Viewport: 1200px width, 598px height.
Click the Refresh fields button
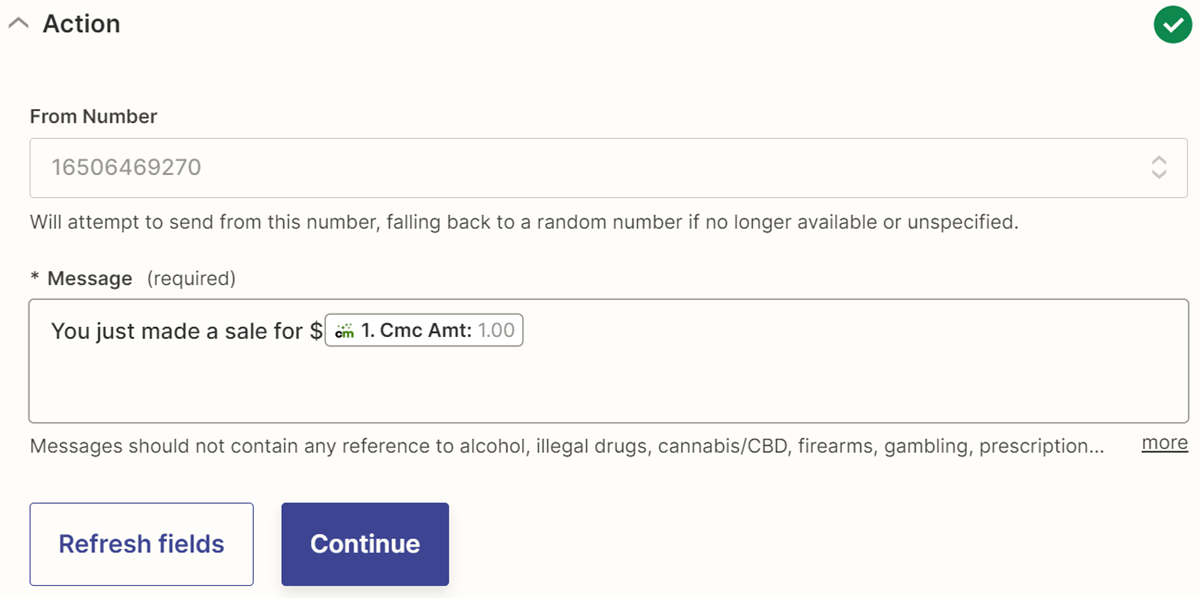tap(141, 544)
